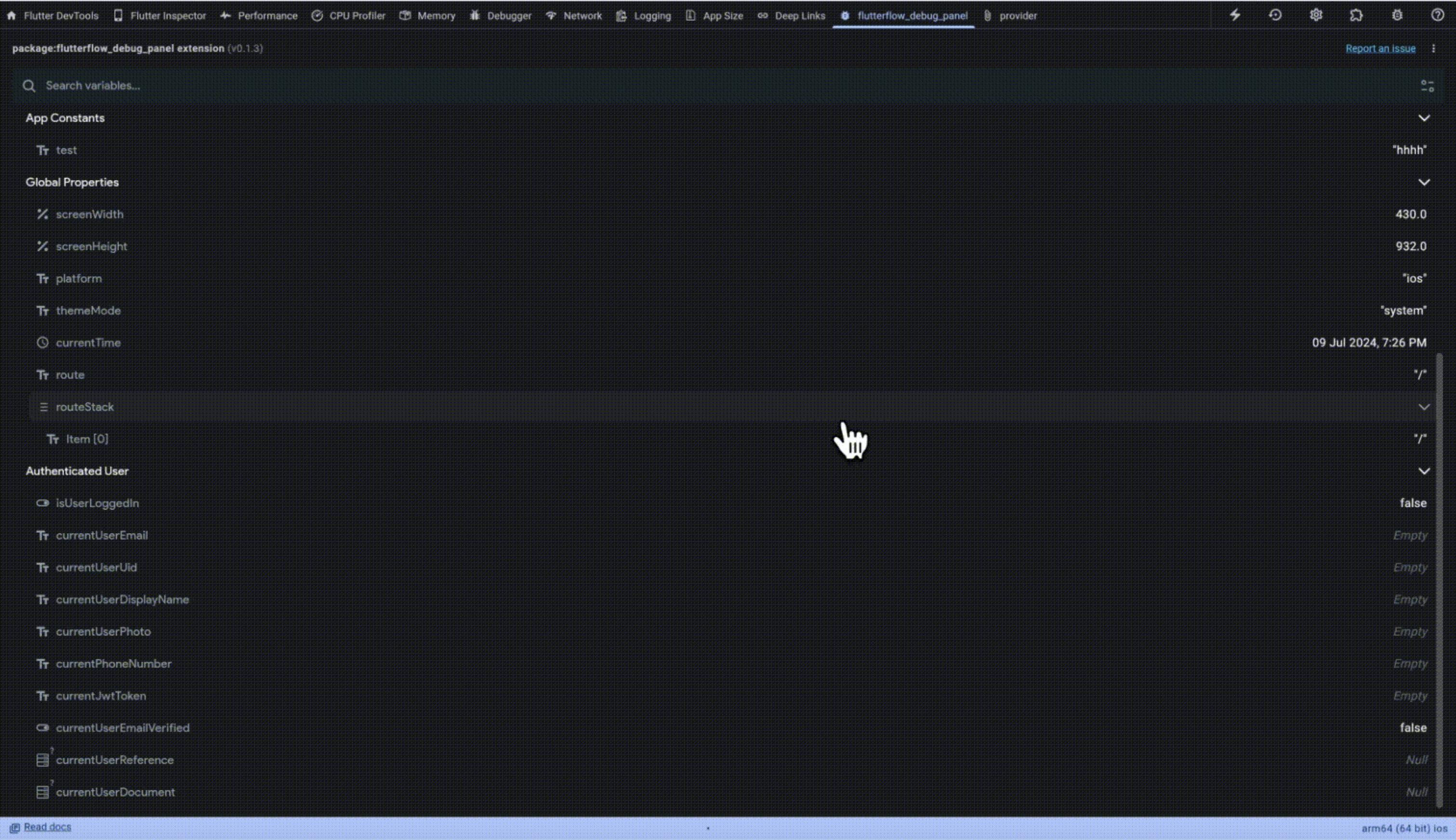1456x840 pixels.
Task: Collapse the App Constants section
Action: point(1424,118)
